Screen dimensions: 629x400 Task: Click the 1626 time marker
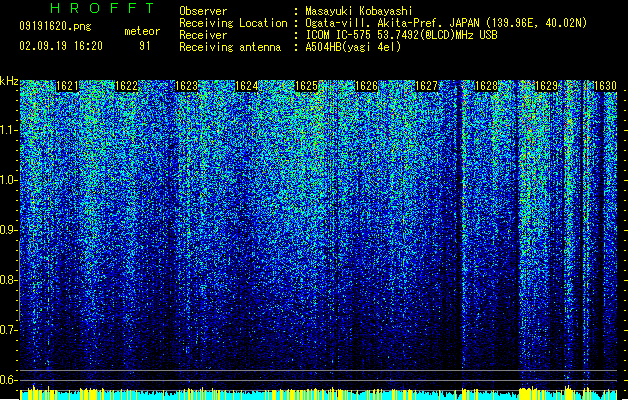click(366, 86)
